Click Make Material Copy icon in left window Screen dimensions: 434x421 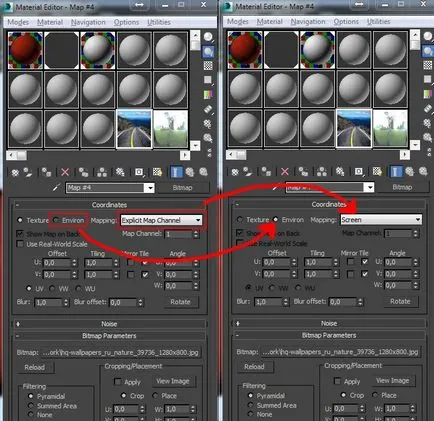click(83, 172)
